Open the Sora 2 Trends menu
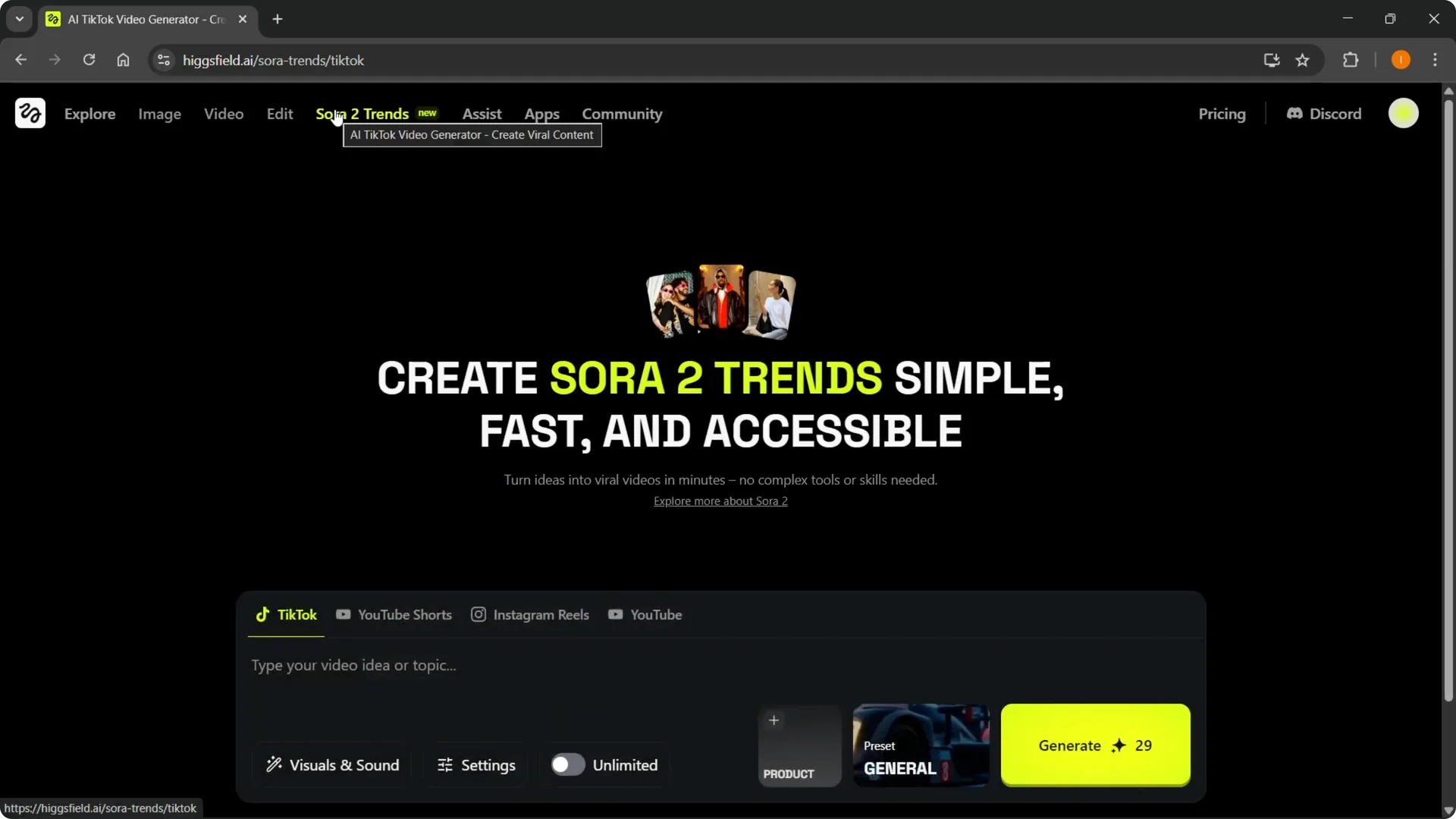 click(x=361, y=114)
